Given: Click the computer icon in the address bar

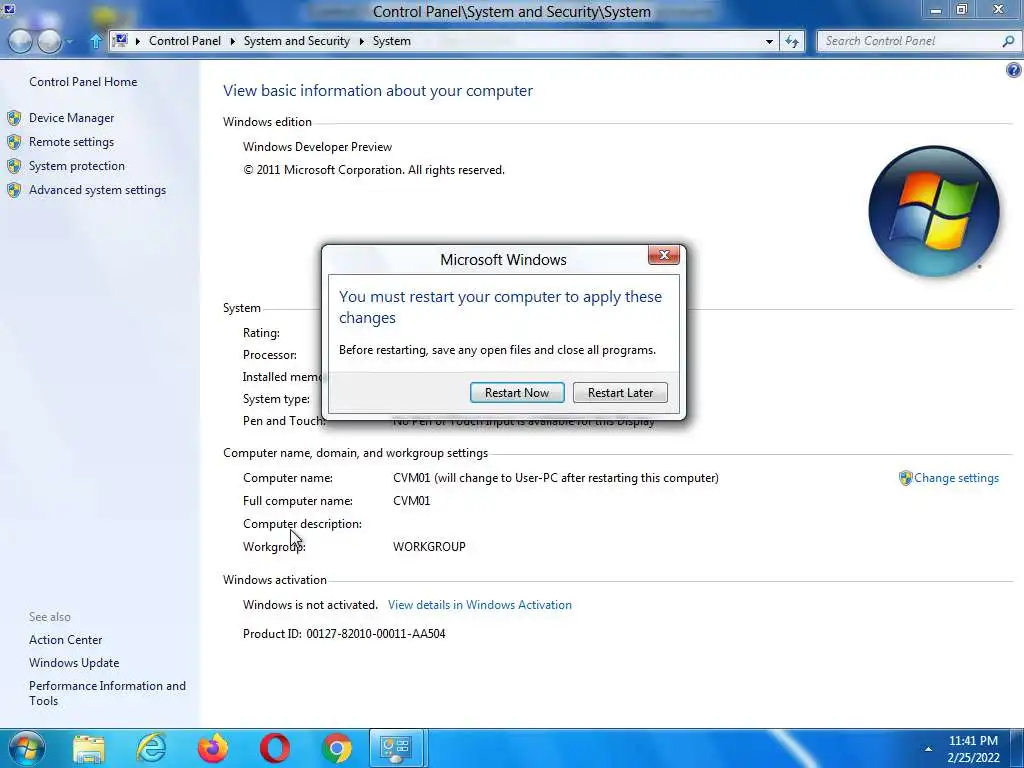Looking at the screenshot, I should tap(120, 40).
